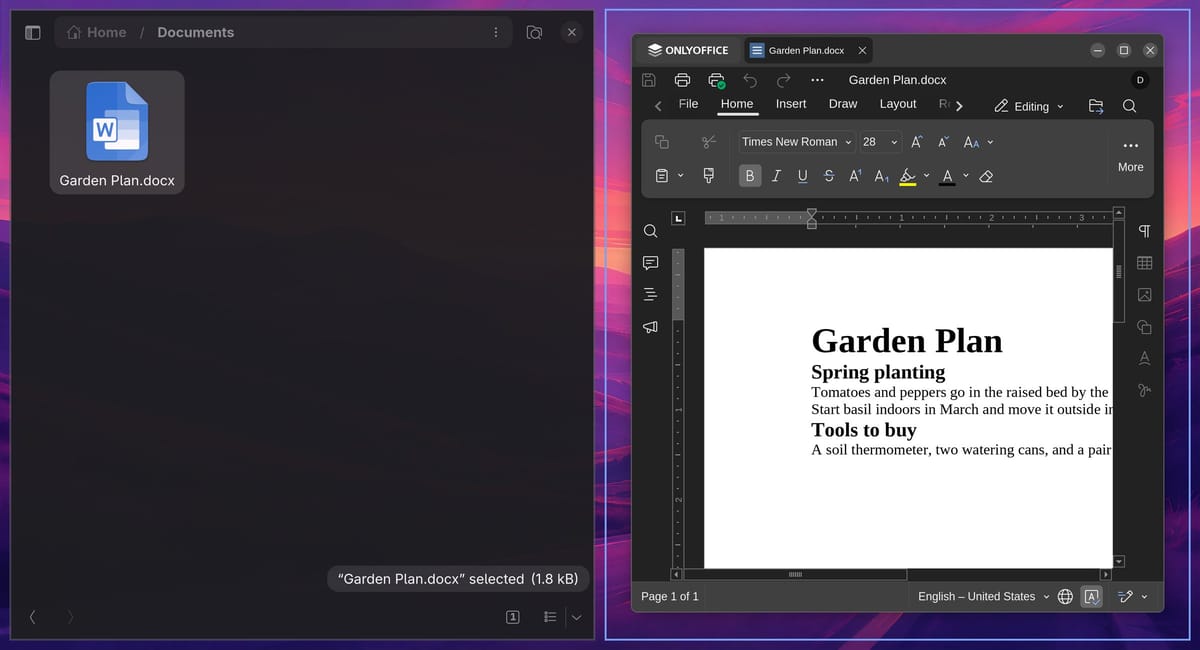
Task: Open the File tab
Action: 688,104
